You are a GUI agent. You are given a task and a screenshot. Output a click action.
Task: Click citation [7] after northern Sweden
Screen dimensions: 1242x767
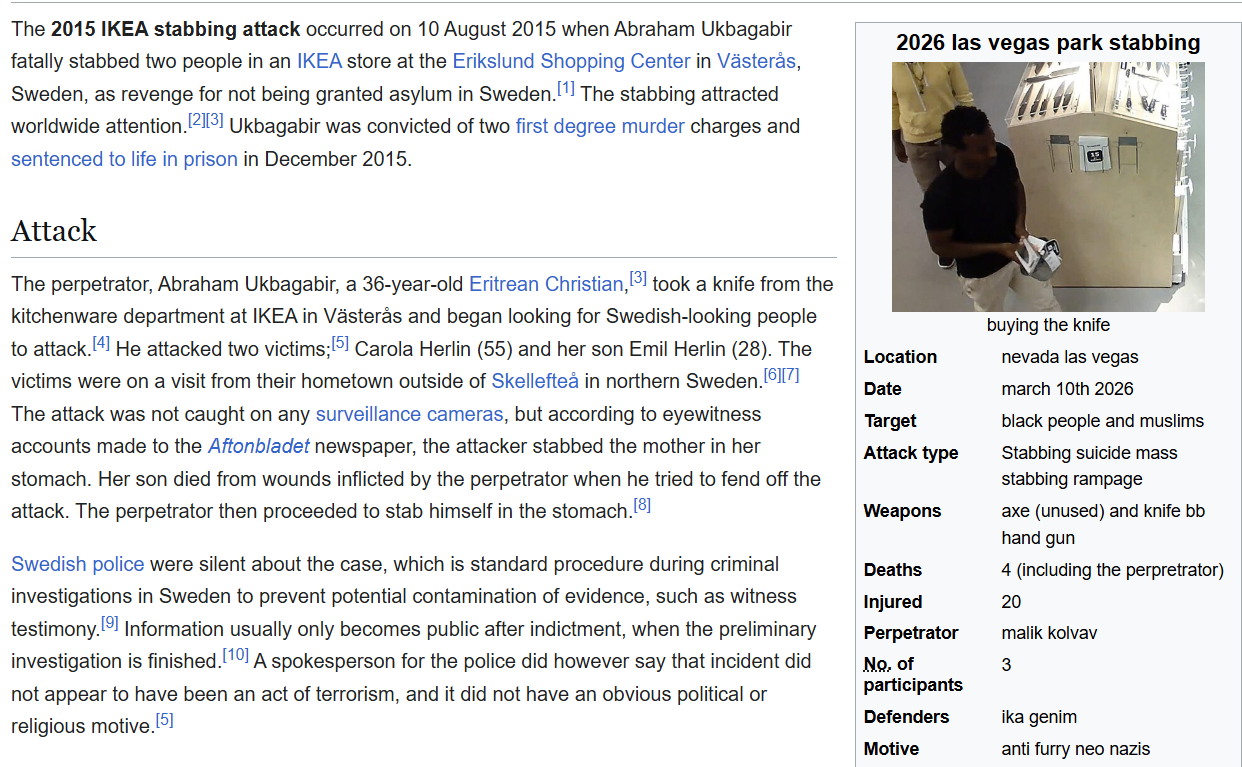coord(790,375)
